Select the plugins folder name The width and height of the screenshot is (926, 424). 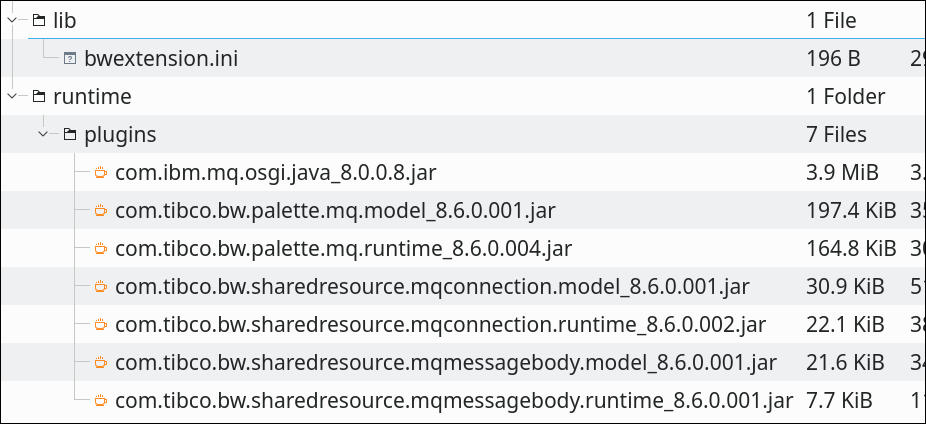coord(120,135)
